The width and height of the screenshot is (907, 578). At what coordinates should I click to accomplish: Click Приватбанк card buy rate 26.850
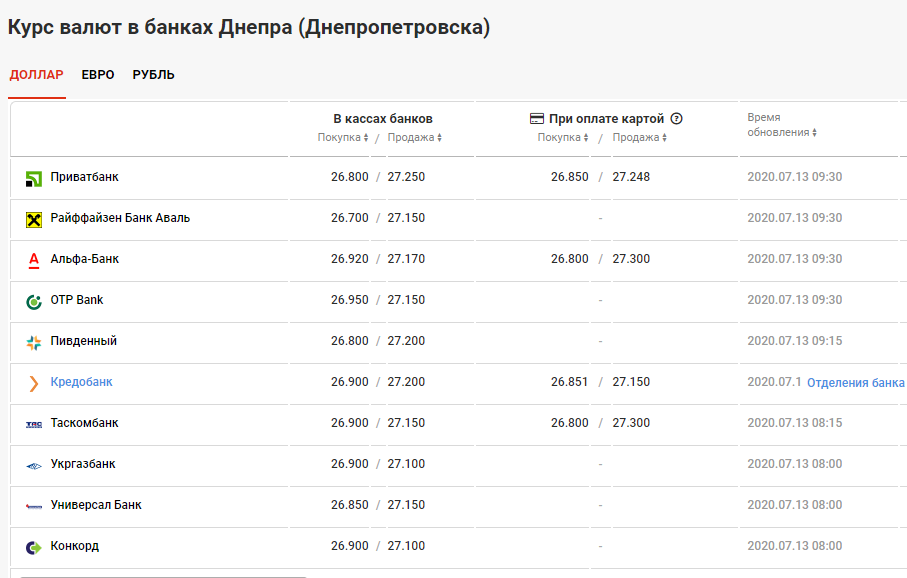[x=570, y=177]
